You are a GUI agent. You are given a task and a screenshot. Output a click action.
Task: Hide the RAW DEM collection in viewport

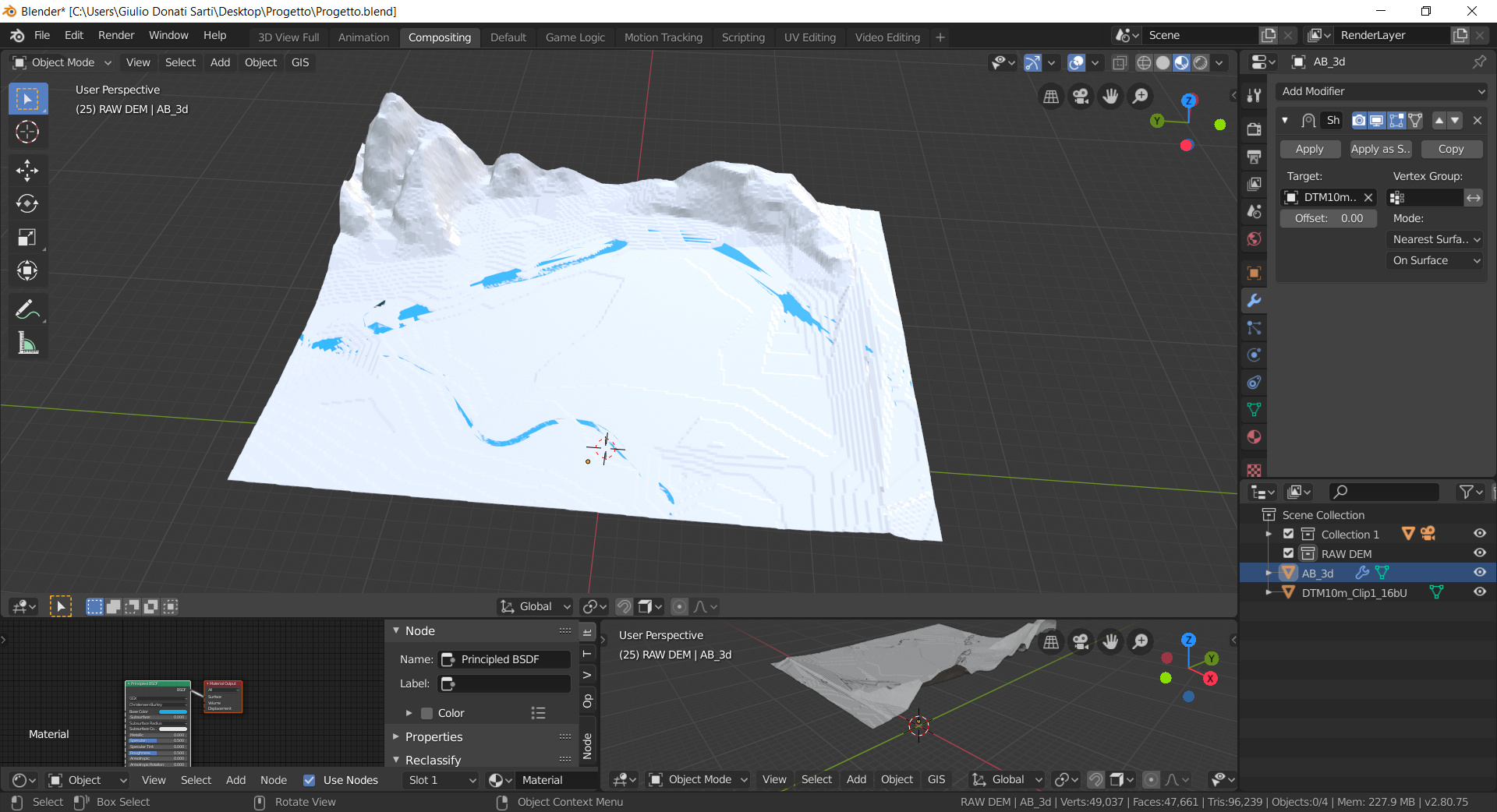pyautogui.click(x=1479, y=553)
